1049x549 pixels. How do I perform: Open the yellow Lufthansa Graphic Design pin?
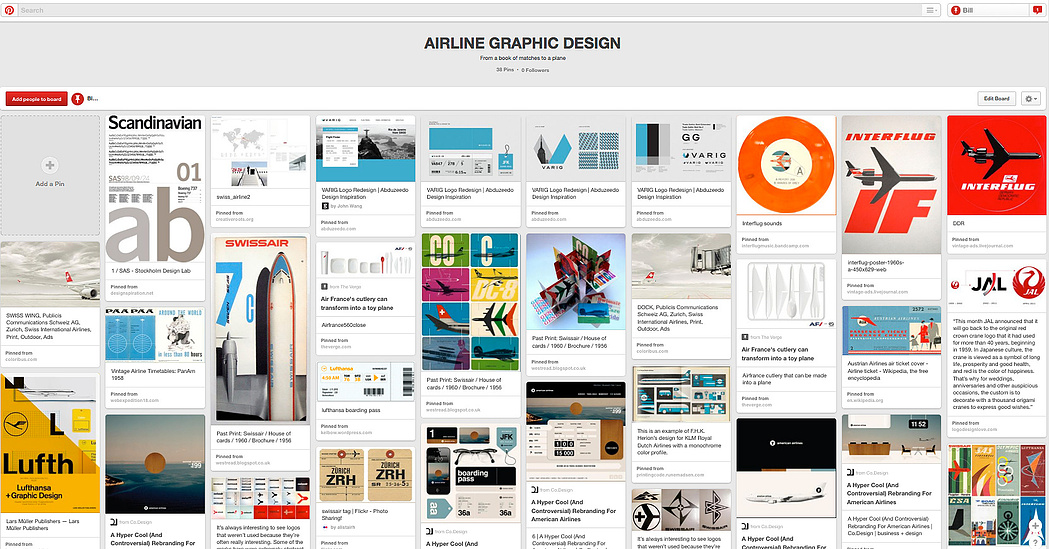click(50, 443)
